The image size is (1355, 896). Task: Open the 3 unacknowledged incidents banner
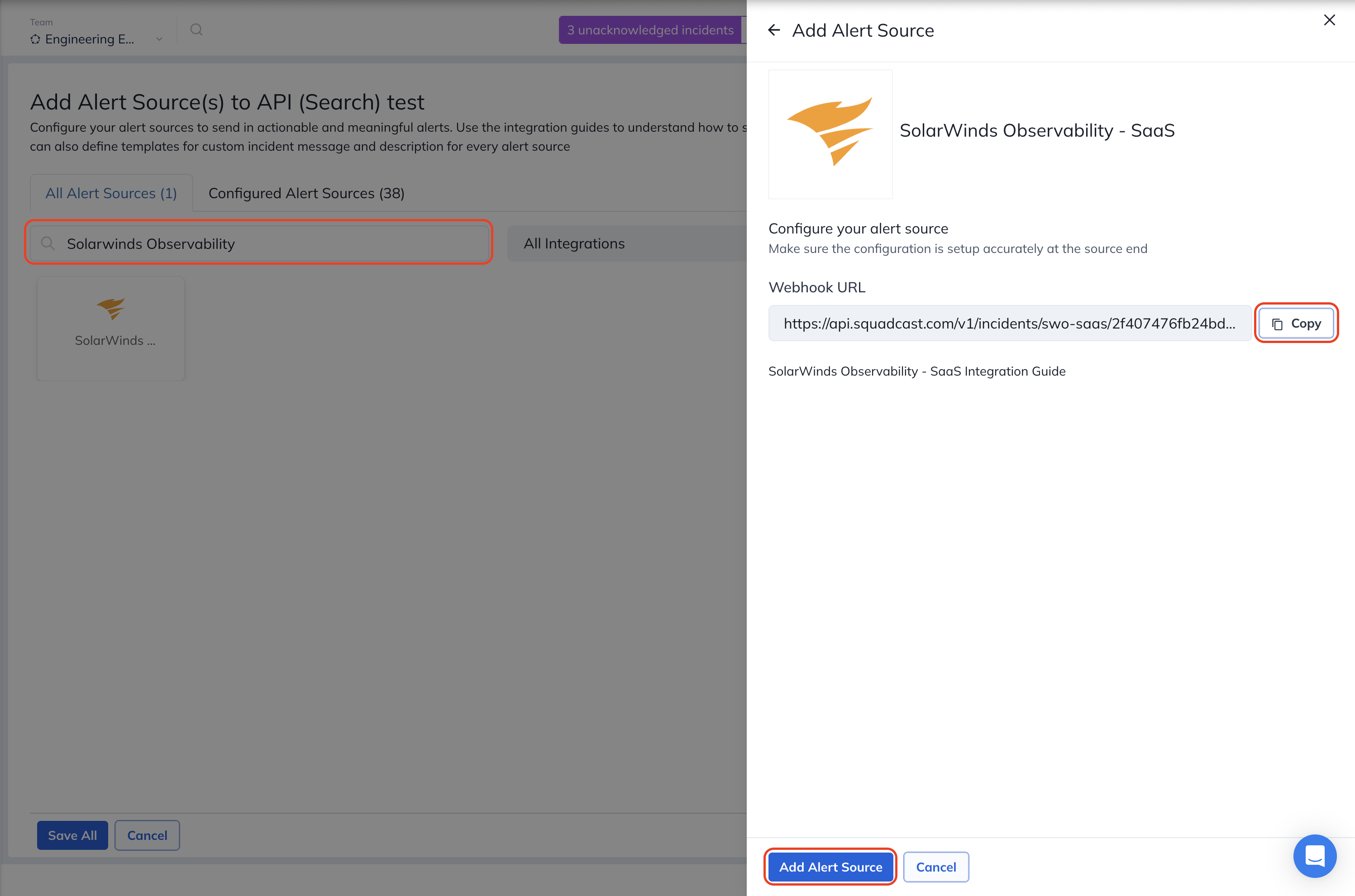click(x=650, y=30)
